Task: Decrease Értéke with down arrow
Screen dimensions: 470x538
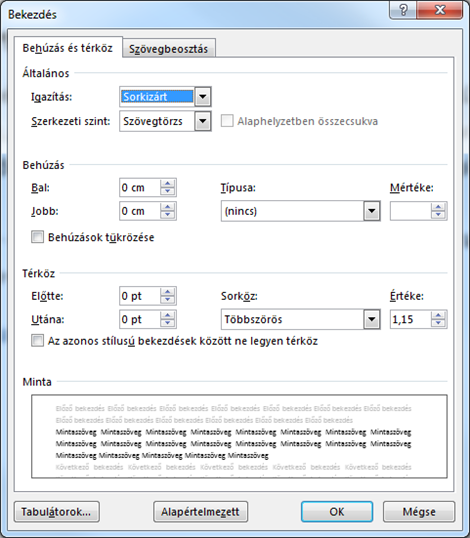Action: [x=438, y=324]
